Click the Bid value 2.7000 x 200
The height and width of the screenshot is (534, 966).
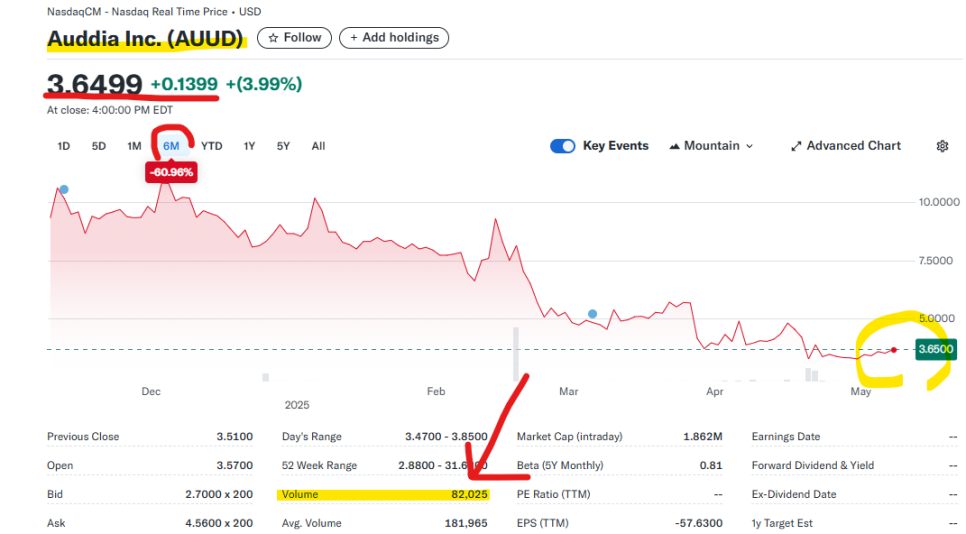pos(219,495)
